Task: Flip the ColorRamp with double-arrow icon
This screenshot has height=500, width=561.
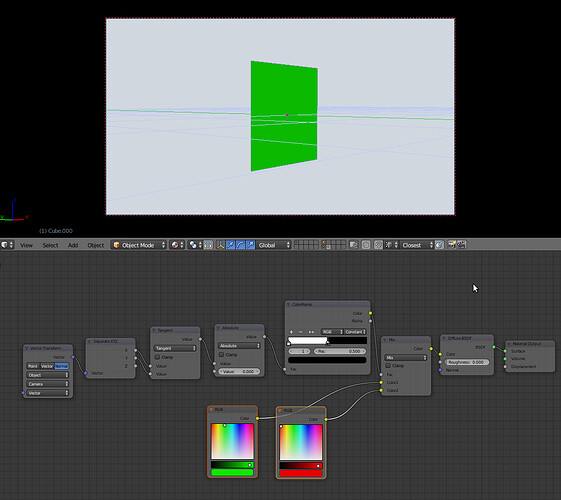Action: (x=311, y=332)
